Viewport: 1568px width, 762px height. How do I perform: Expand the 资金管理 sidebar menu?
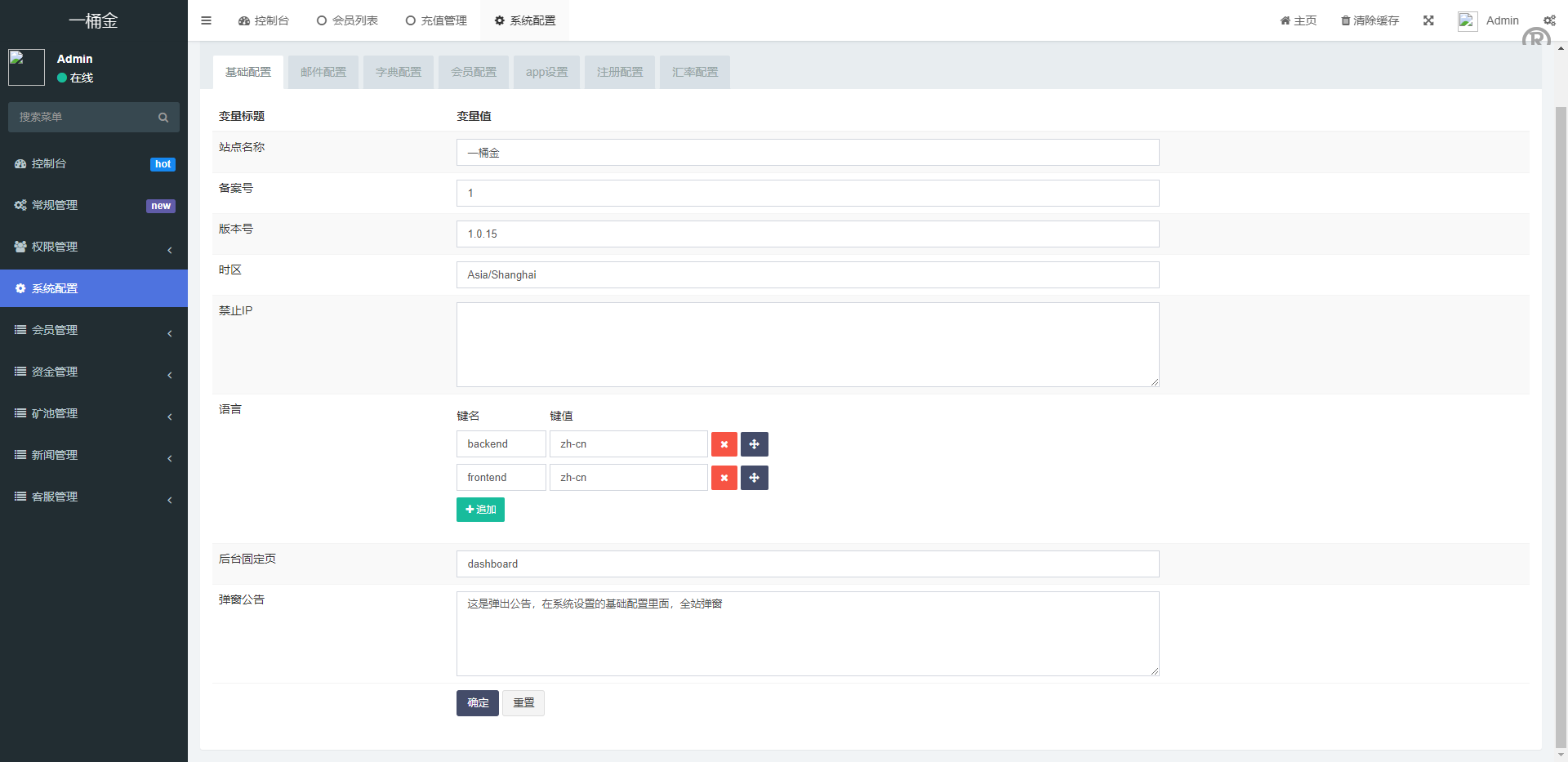94,372
